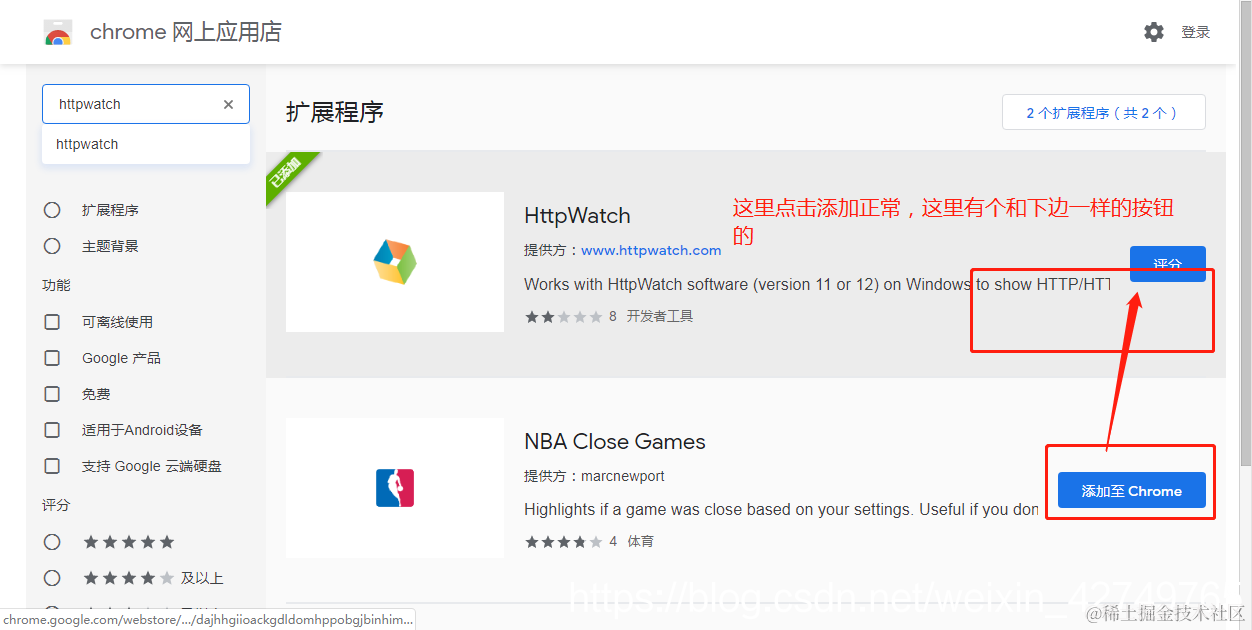The height and width of the screenshot is (630, 1252).
Task: Click the 登录 sign-in link
Action: tap(1196, 32)
